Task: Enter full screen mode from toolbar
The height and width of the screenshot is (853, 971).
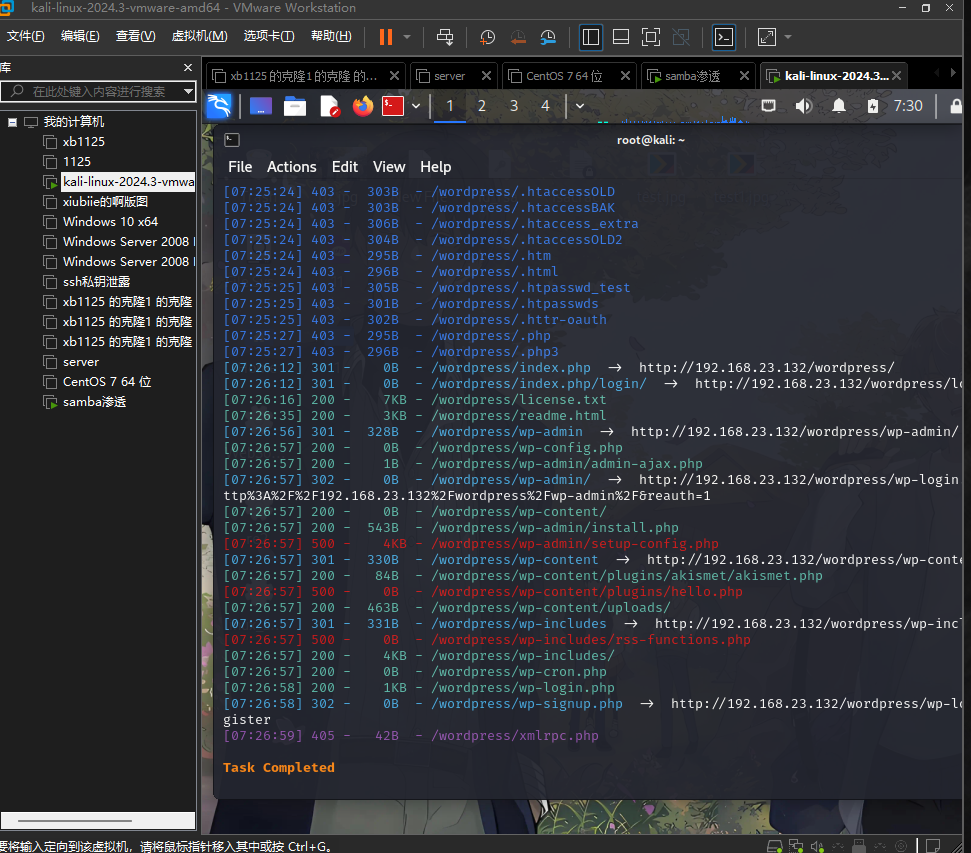Action: pyautogui.click(x=651, y=37)
